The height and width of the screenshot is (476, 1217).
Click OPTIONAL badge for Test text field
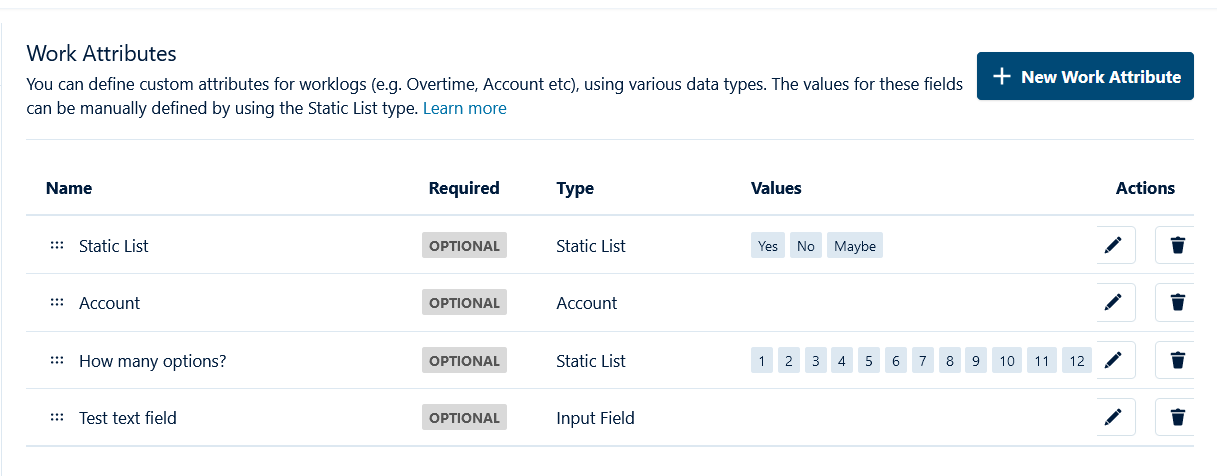tap(464, 418)
